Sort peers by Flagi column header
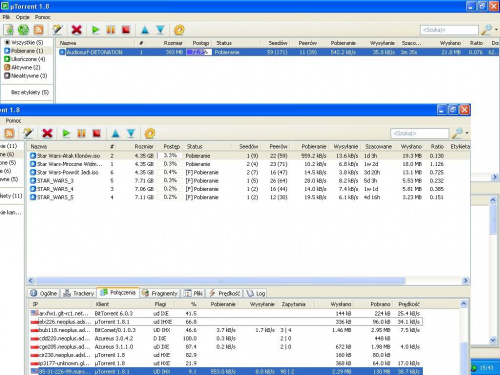This screenshot has width=500, height=375. tap(160, 304)
